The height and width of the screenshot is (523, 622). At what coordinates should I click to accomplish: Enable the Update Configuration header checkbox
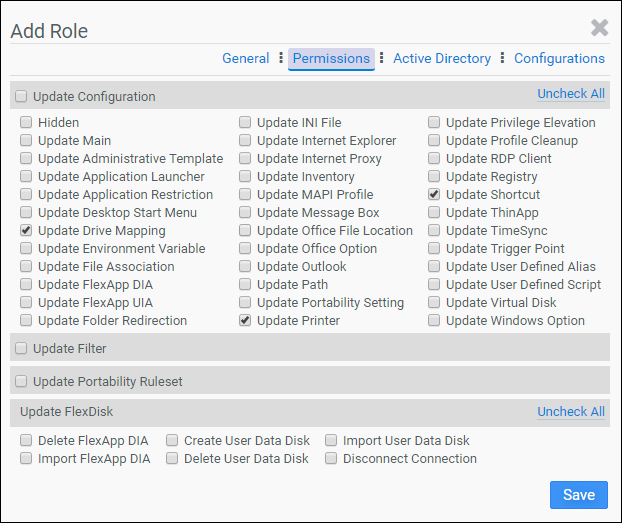point(22,97)
